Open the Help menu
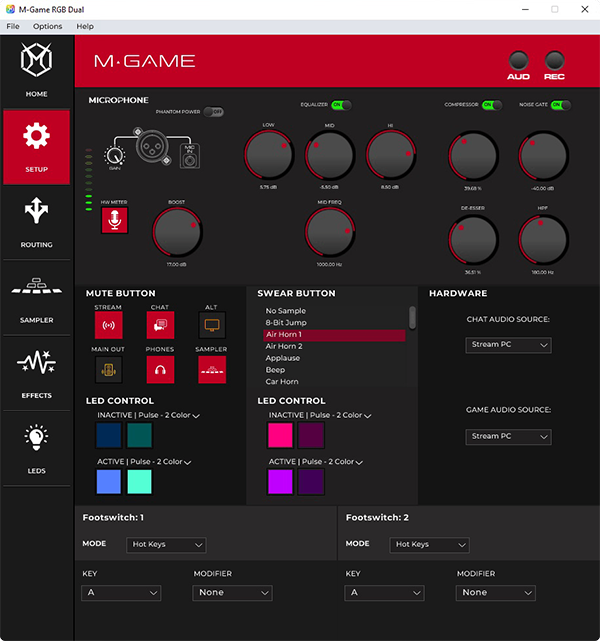Screen dimensions: 600x641 click(x=85, y=26)
